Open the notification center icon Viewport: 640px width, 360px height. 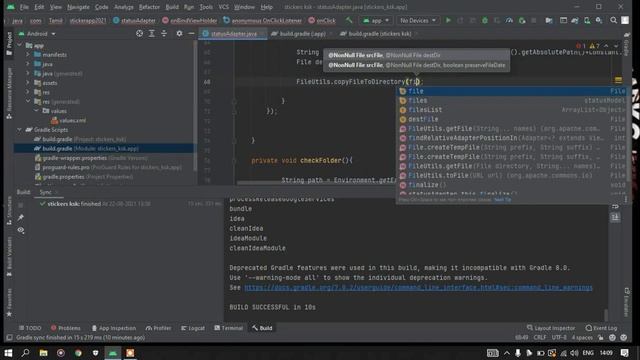tap(624, 353)
